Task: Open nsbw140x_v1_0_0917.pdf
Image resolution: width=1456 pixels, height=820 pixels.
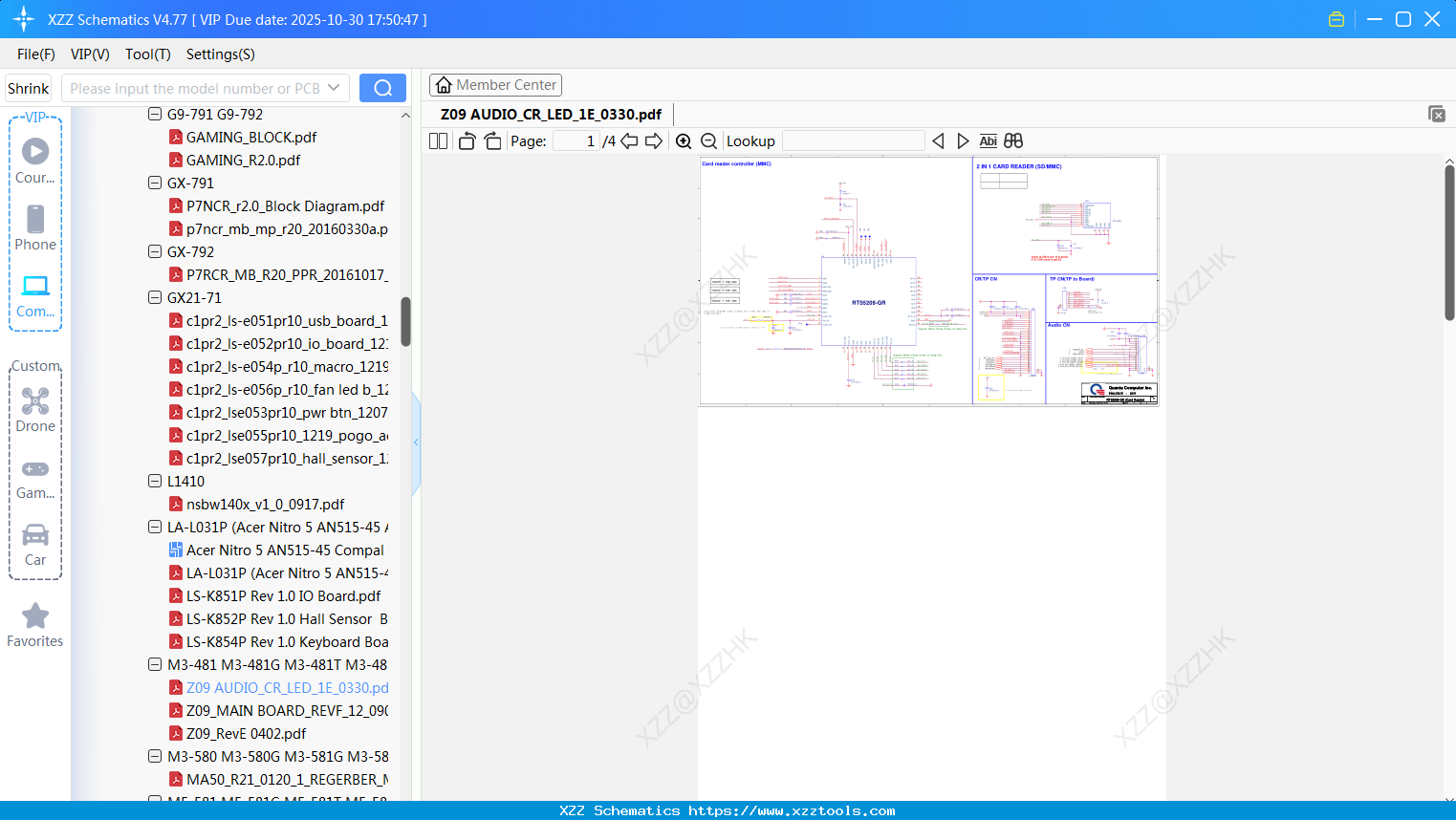Action: point(265,504)
